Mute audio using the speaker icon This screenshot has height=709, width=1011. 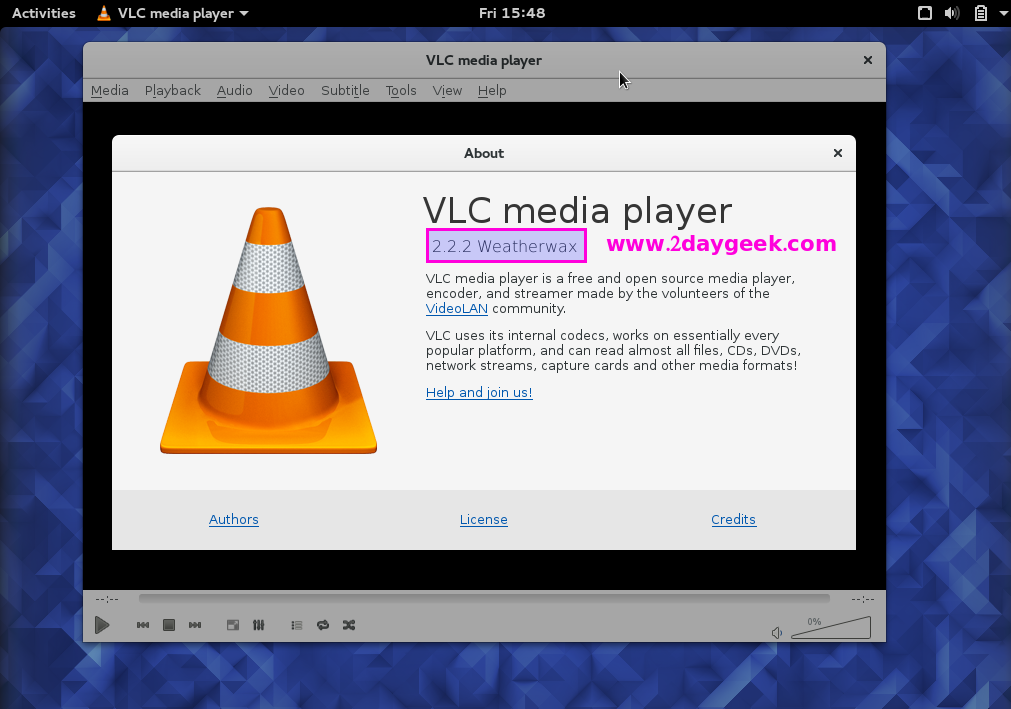pyautogui.click(x=777, y=632)
